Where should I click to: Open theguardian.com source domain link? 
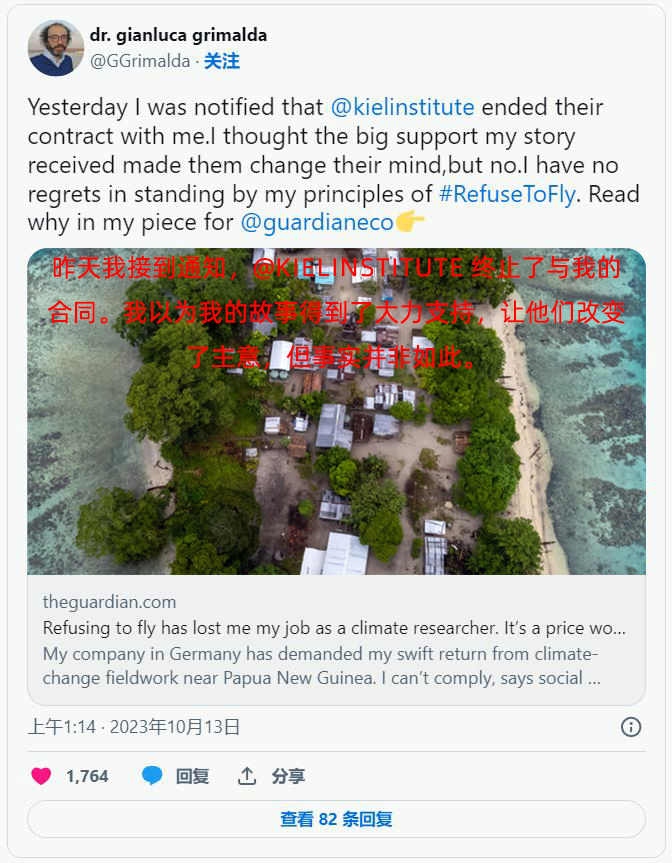tap(110, 602)
